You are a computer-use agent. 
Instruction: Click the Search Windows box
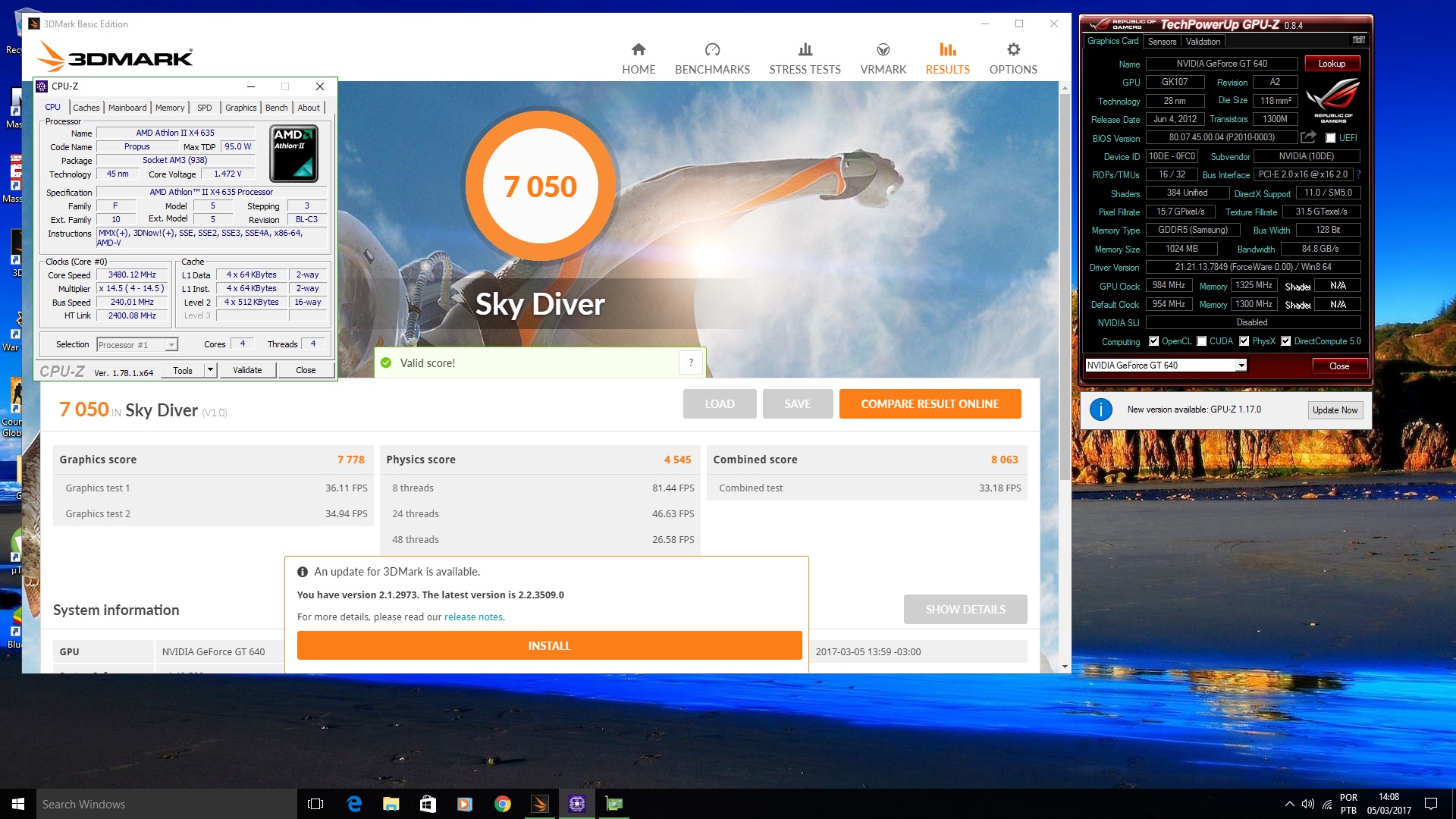167,804
